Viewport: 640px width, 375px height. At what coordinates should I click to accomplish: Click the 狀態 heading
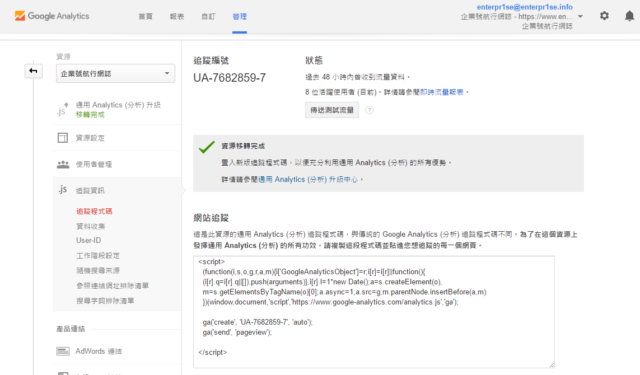[314, 60]
